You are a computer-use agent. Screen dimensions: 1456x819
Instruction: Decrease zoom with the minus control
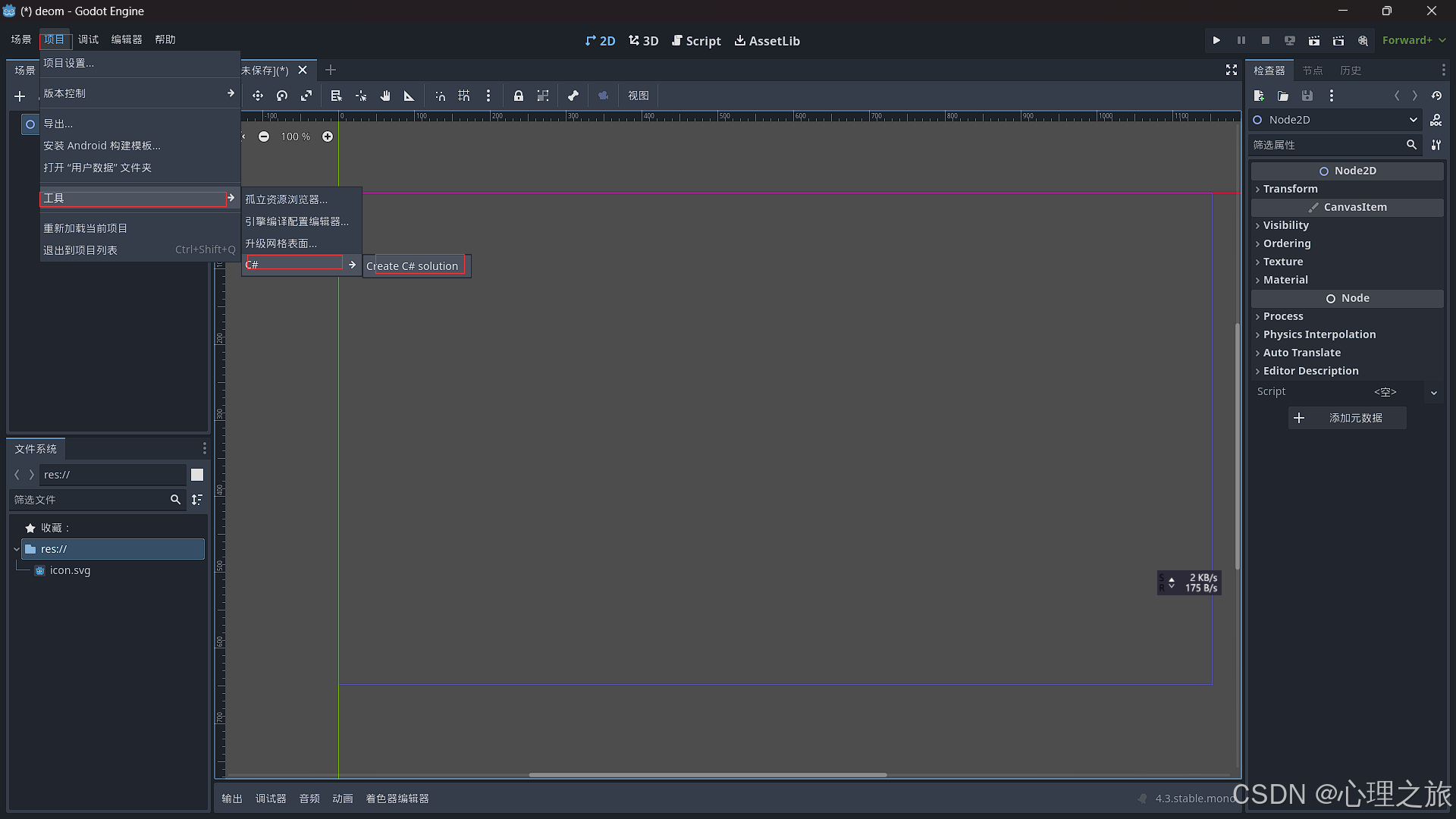264,136
